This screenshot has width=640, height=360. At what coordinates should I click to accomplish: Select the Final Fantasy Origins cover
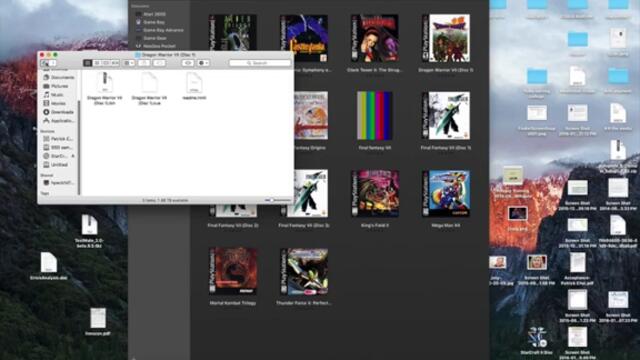pyautogui.click(x=311, y=116)
